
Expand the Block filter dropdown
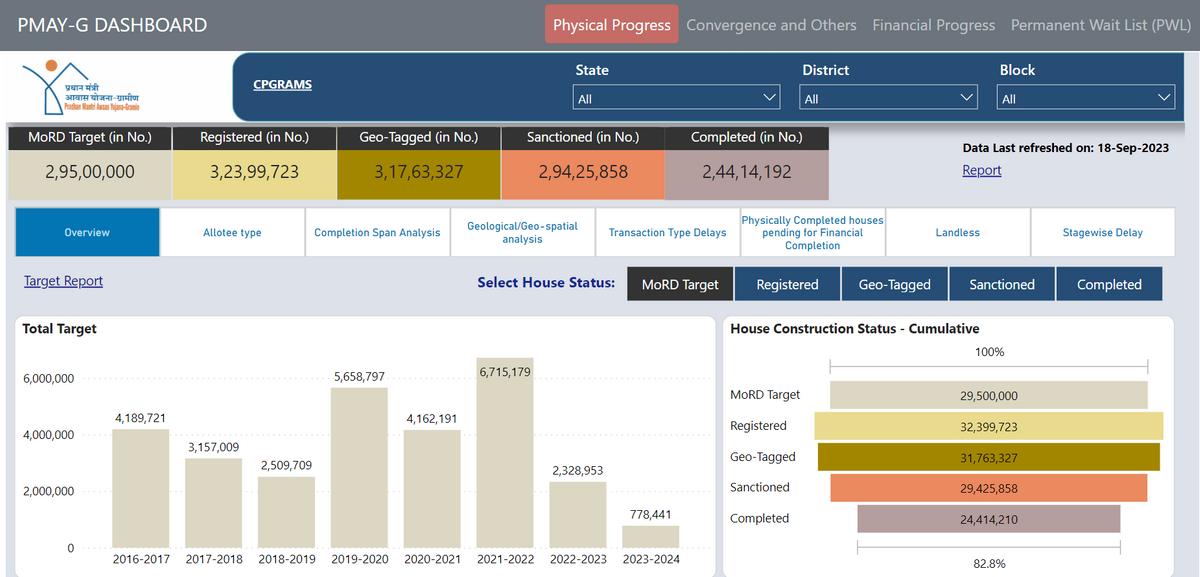point(1086,97)
